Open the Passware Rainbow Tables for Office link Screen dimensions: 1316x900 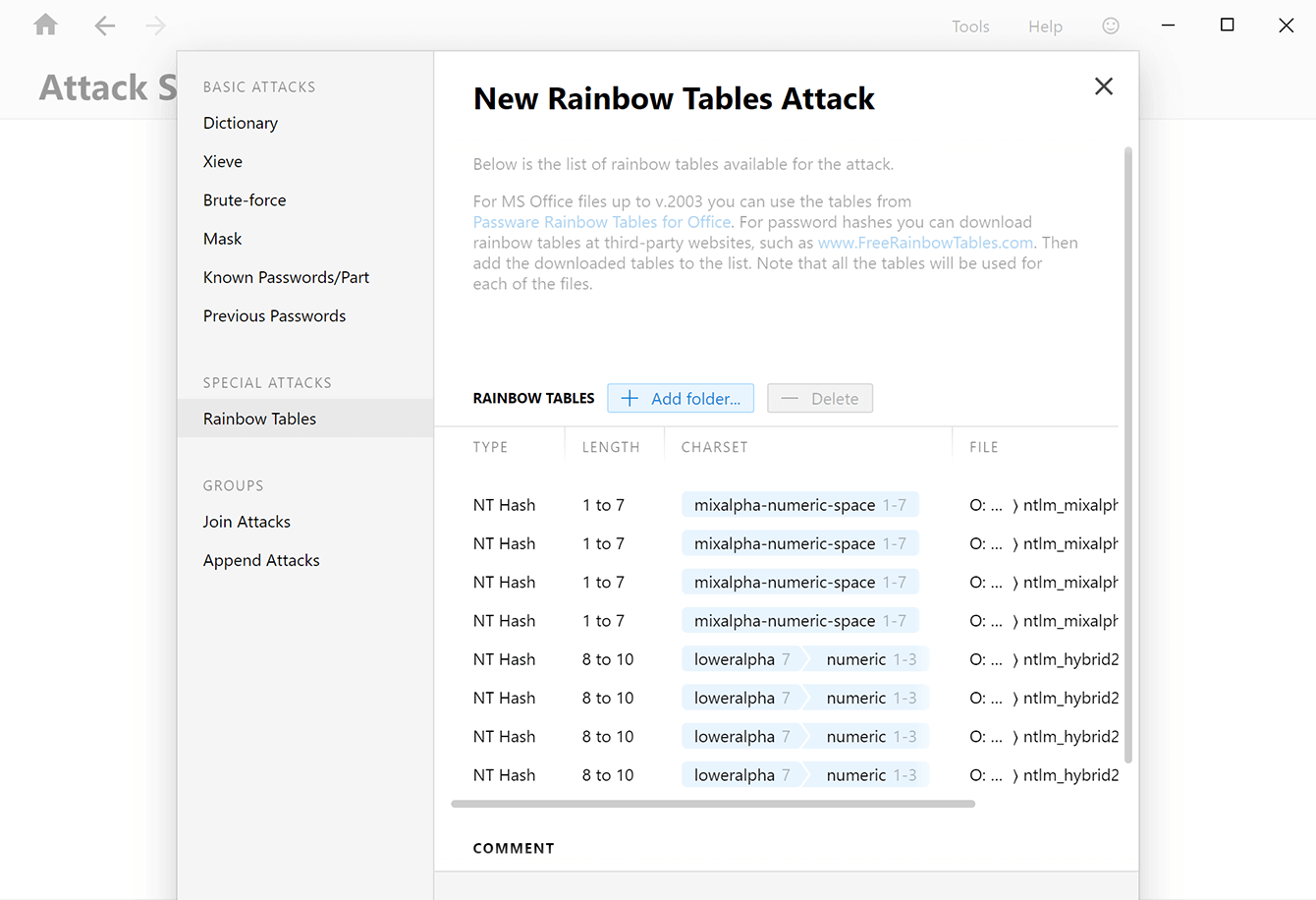pos(601,221)
